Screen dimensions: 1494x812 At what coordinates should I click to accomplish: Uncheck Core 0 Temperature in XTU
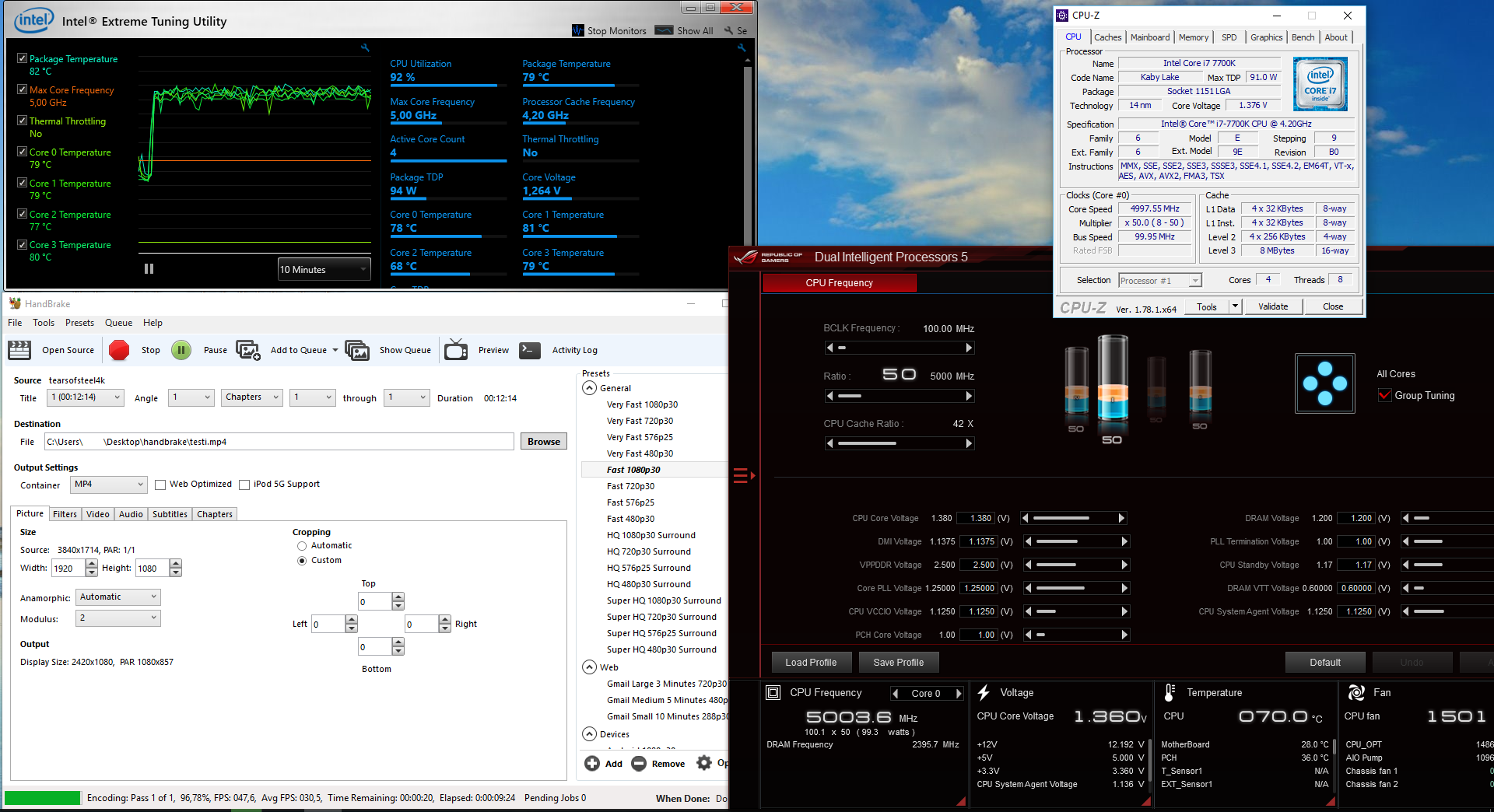click(x=23, y=152)
